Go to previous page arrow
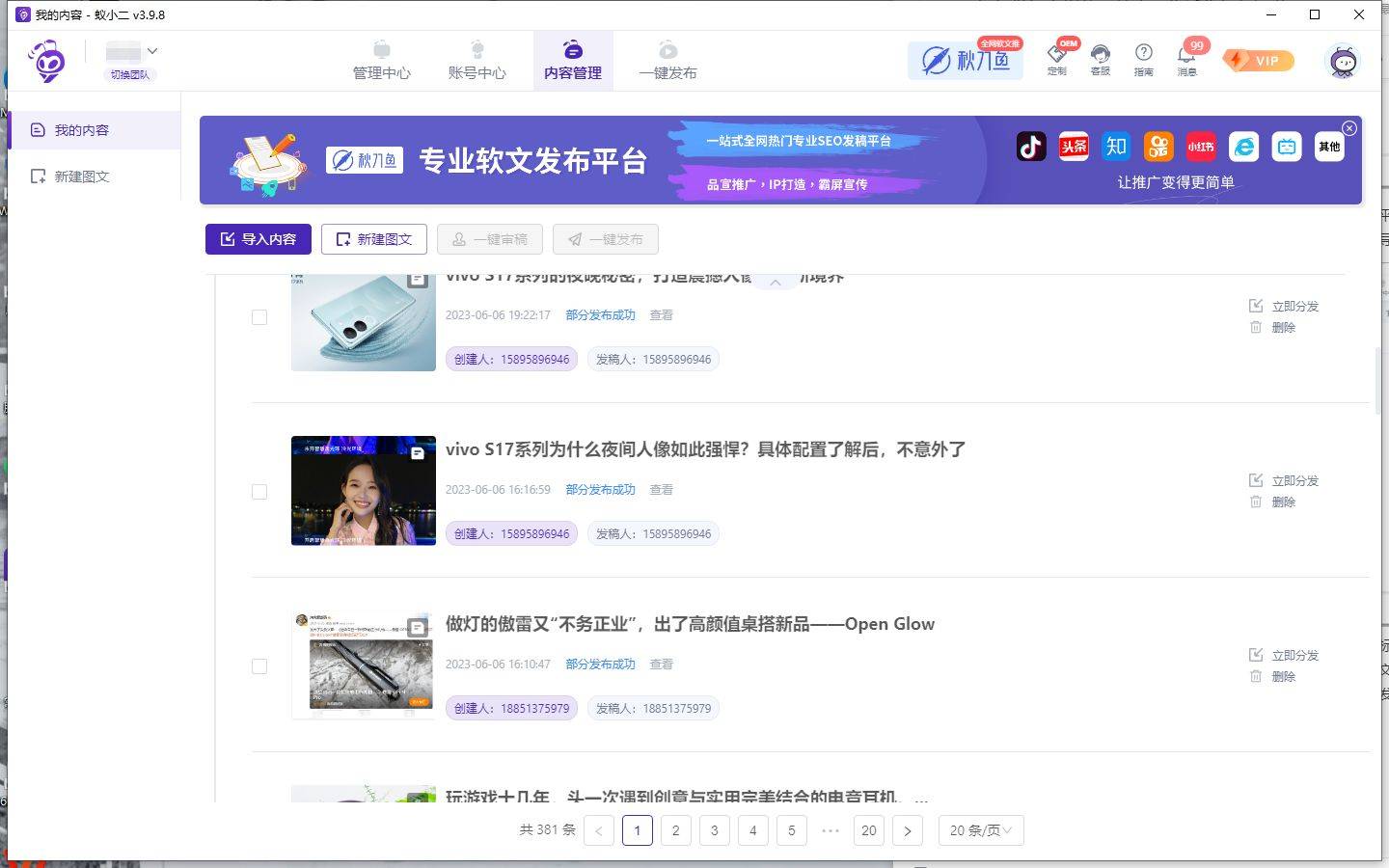 click(599, 830)
